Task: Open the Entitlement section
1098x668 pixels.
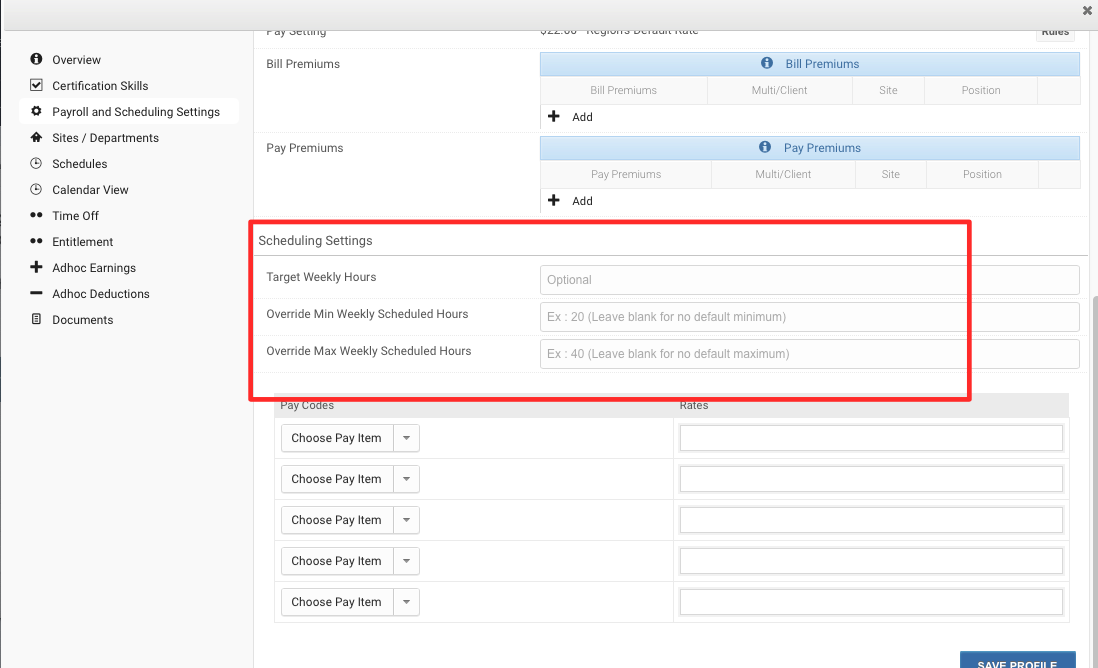Action: 83,242
